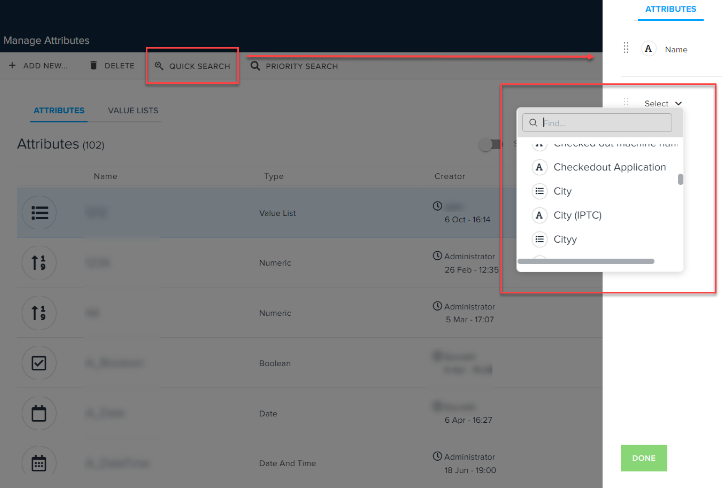The width and height of the screenshot is (722, 495).
Task: Click the text icon beside City (IPTC)
Action: click(x=539, y=215)
